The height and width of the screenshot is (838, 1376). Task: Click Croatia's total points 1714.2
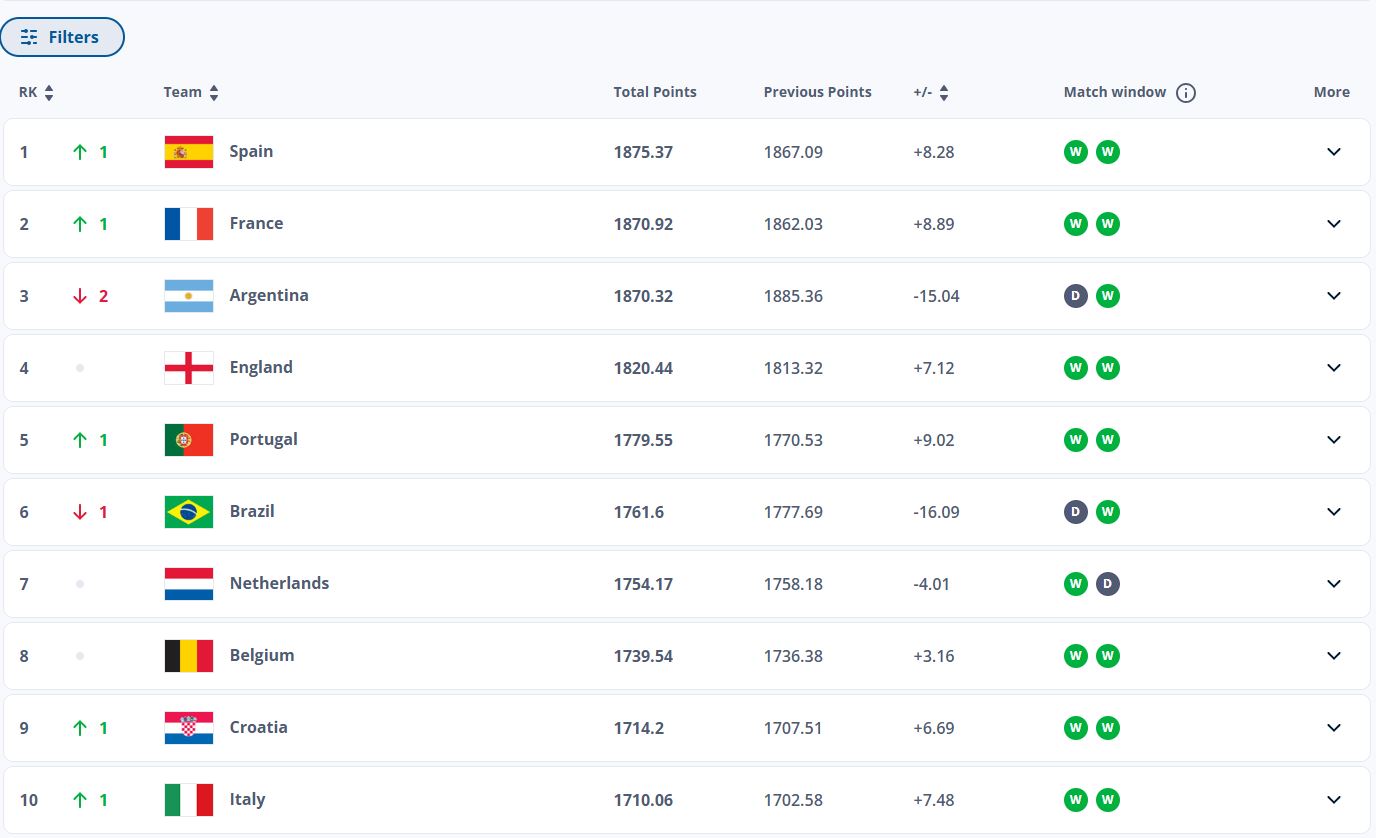tap(639, 728)
